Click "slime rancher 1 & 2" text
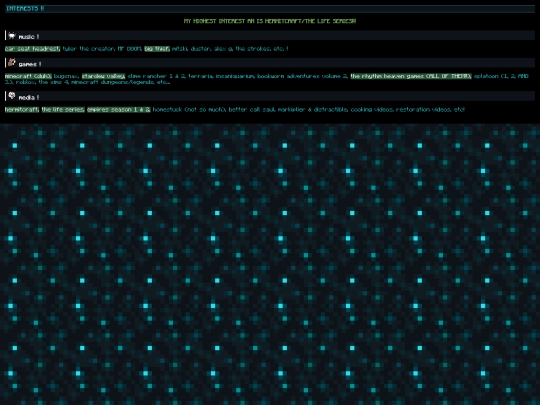The width and height of the screenshot is (540, 405). 156,76
